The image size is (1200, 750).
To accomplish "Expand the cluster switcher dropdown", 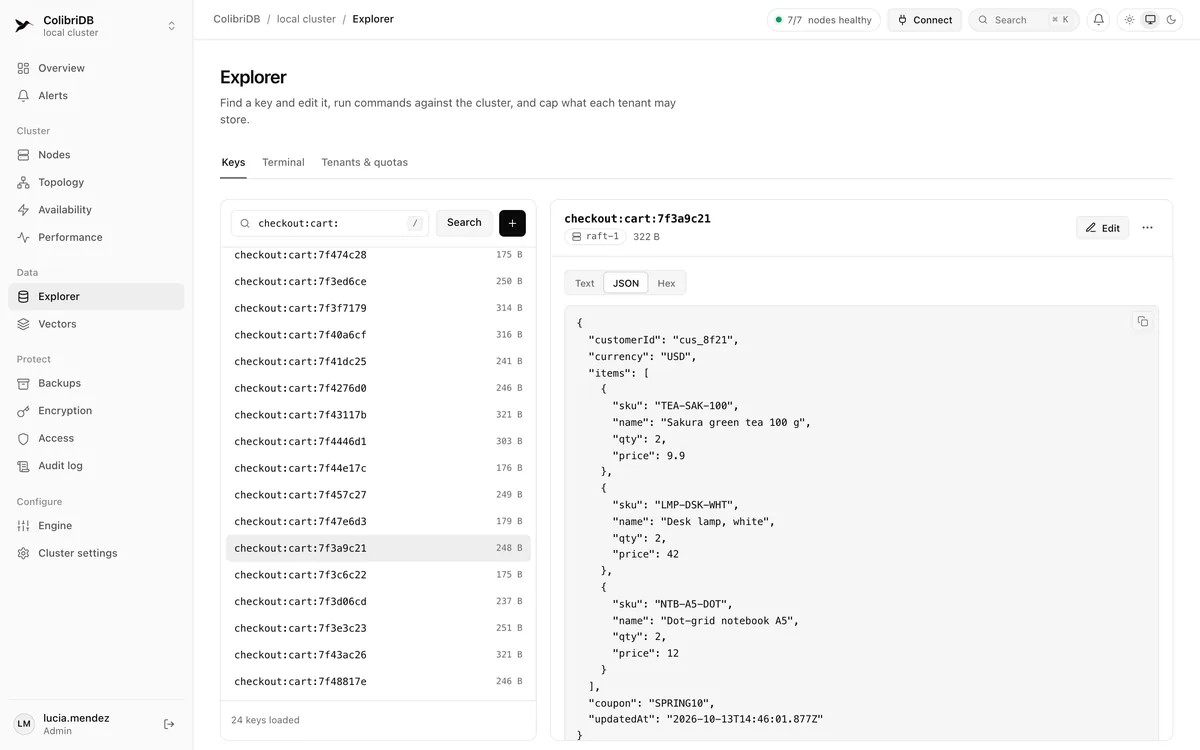I will pos(172,26).
